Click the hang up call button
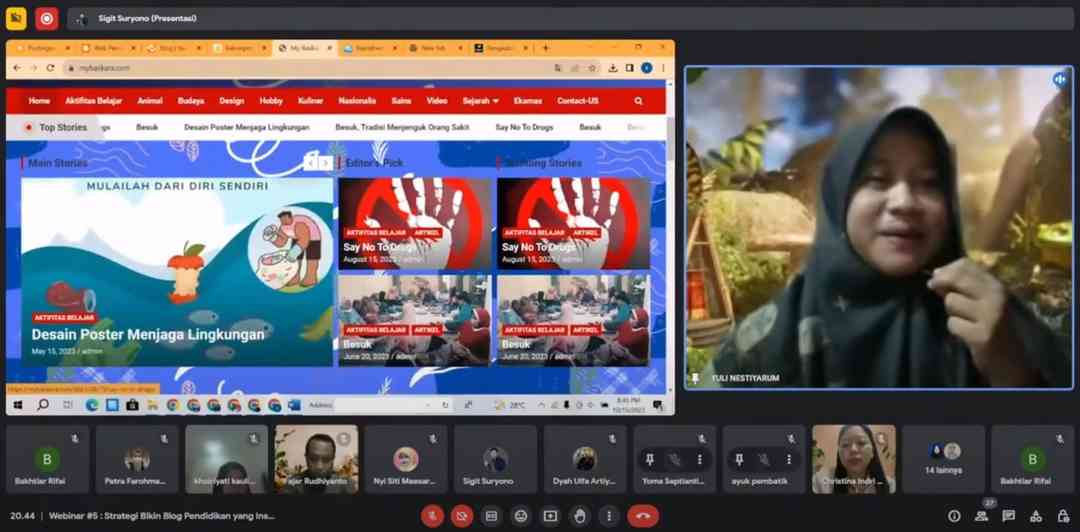This screenshot has width=1080, height=532. (642, 516)
